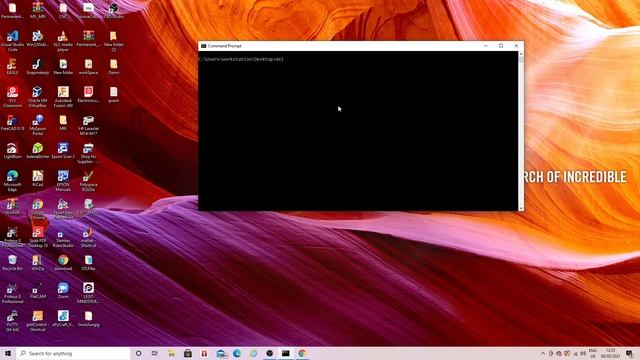The width and height of the screenshot is (640, 360).
Task: Select the MyEpson Portal icon
Action: click(38, 125)
